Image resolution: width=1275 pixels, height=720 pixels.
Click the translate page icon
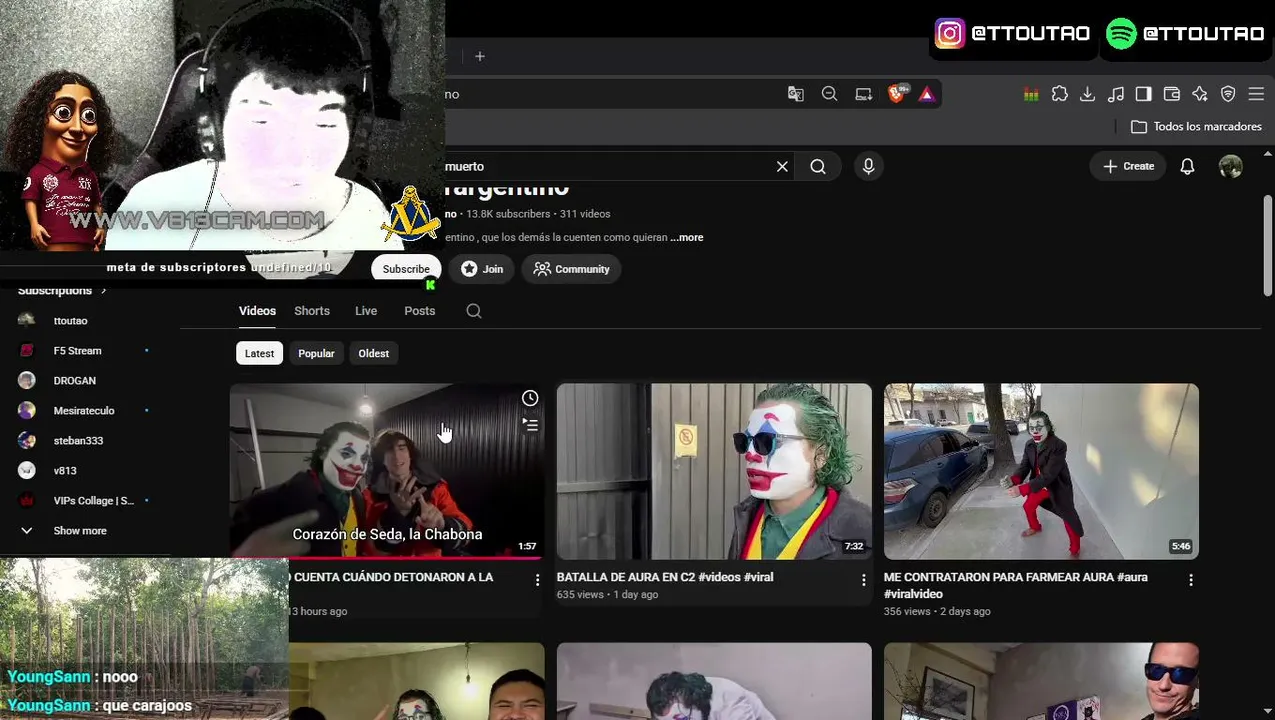click(x=796, y=94)
